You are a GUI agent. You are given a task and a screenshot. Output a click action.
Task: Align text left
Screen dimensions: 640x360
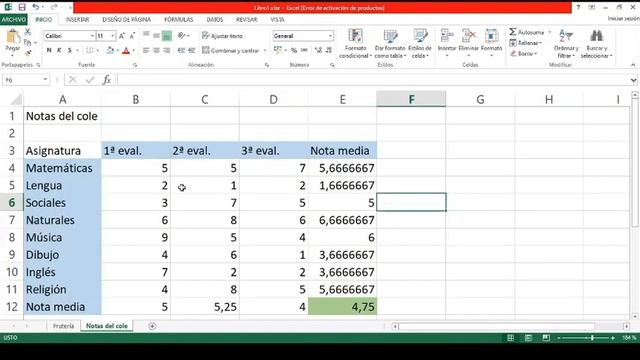point(146,50)
